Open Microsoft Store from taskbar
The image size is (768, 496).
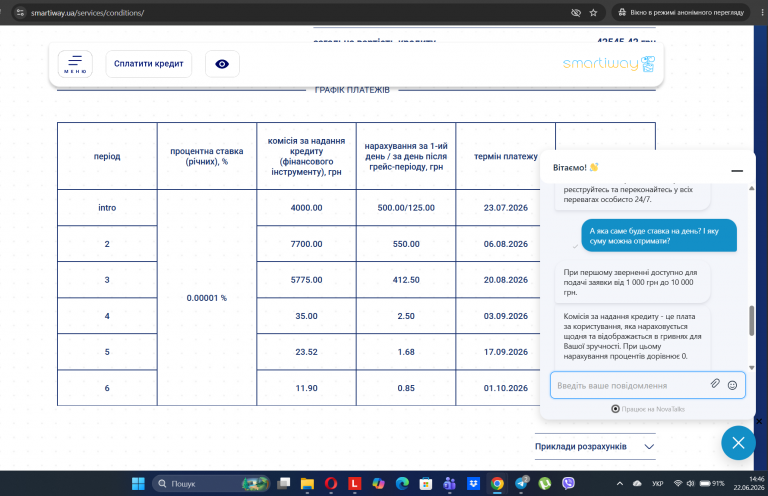pos(426,484)
